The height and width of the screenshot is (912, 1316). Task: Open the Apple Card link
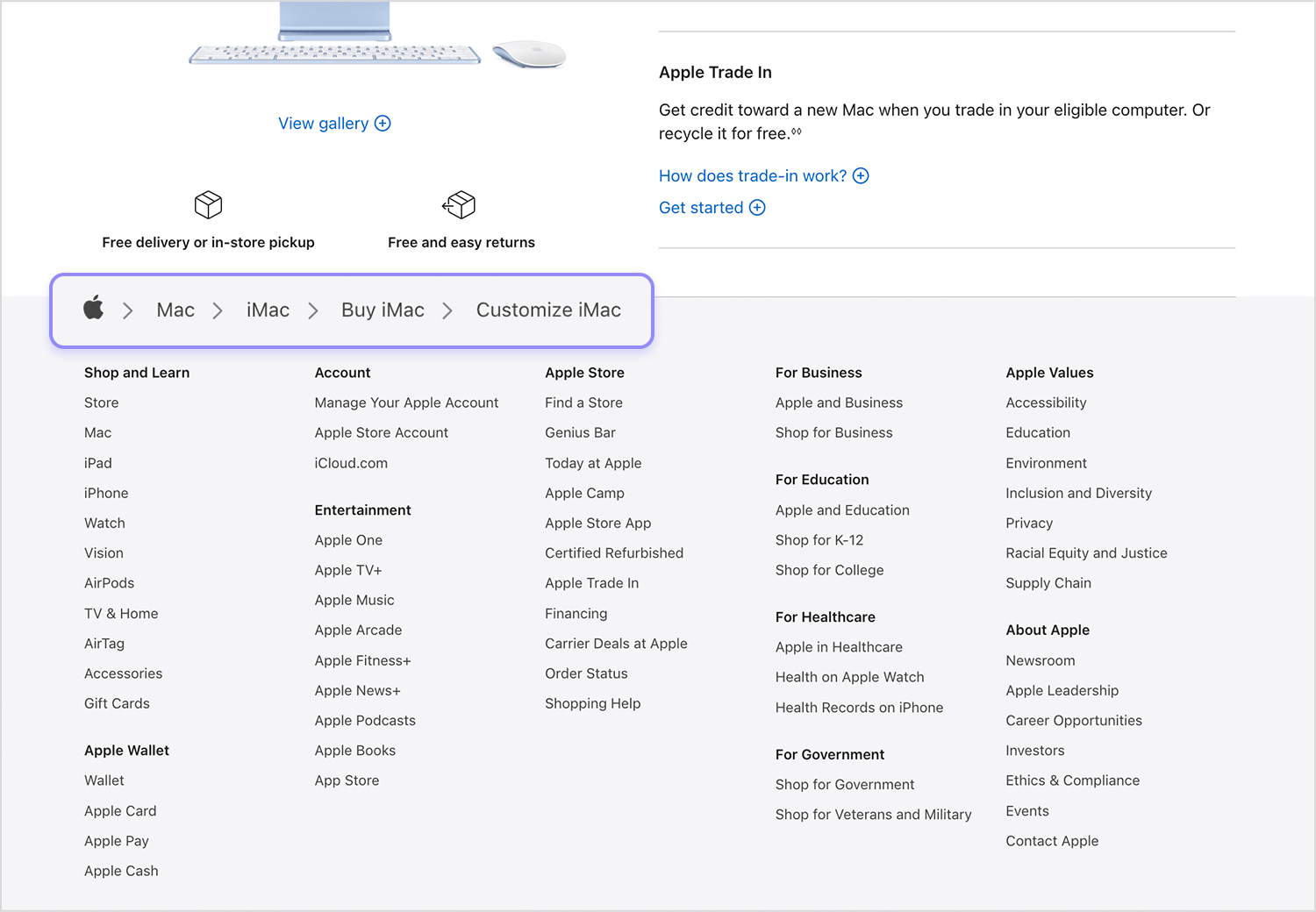pyautogui.click(x=120, y=811)
